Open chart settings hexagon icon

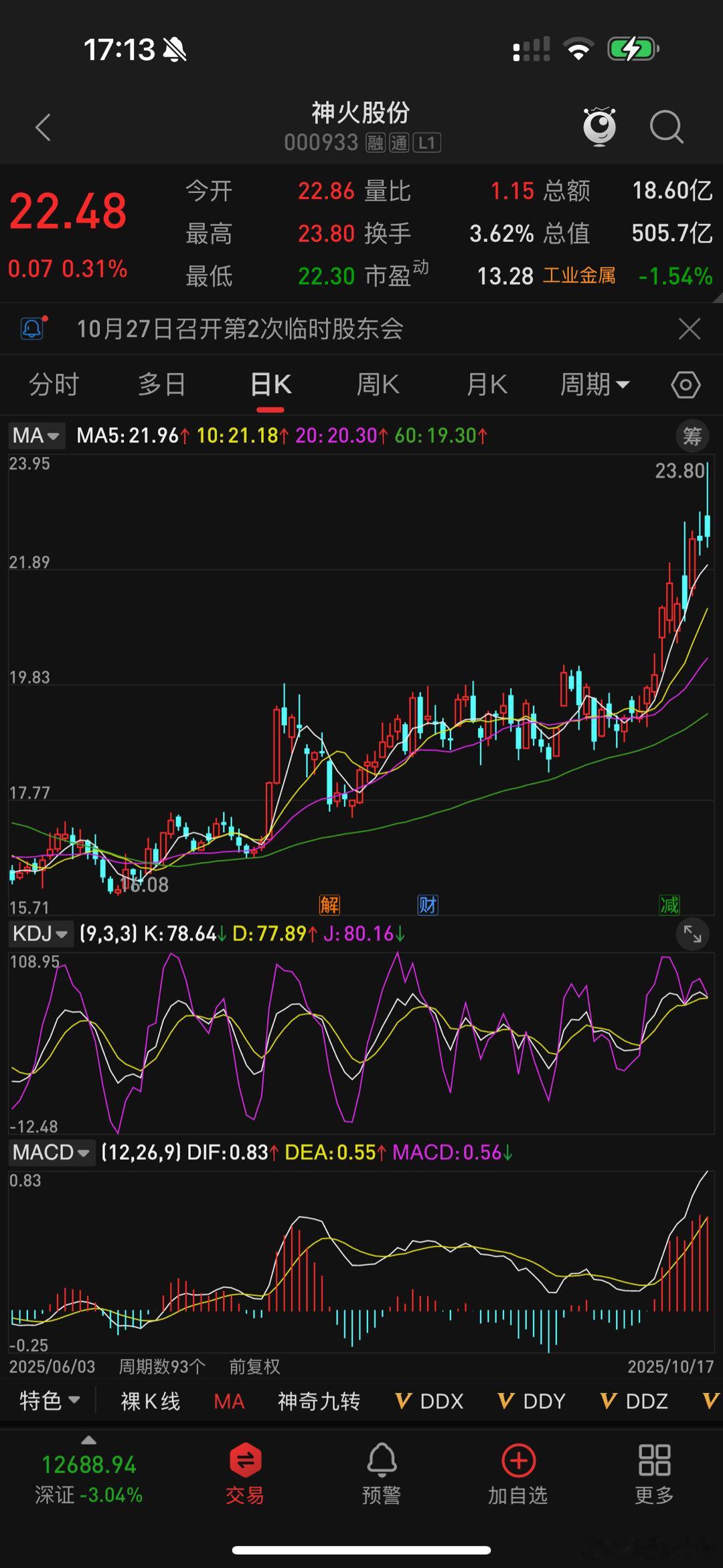click(x=686, y=384)
